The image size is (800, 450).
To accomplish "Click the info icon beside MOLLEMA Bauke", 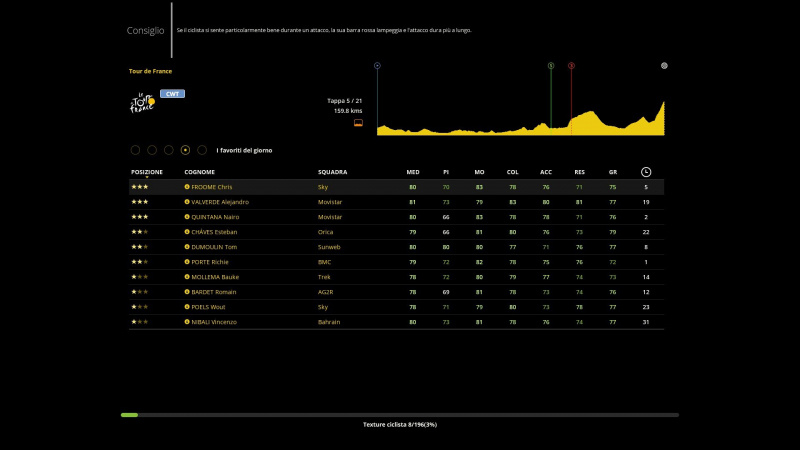I will pyautogui.click(x=187, y=277).
